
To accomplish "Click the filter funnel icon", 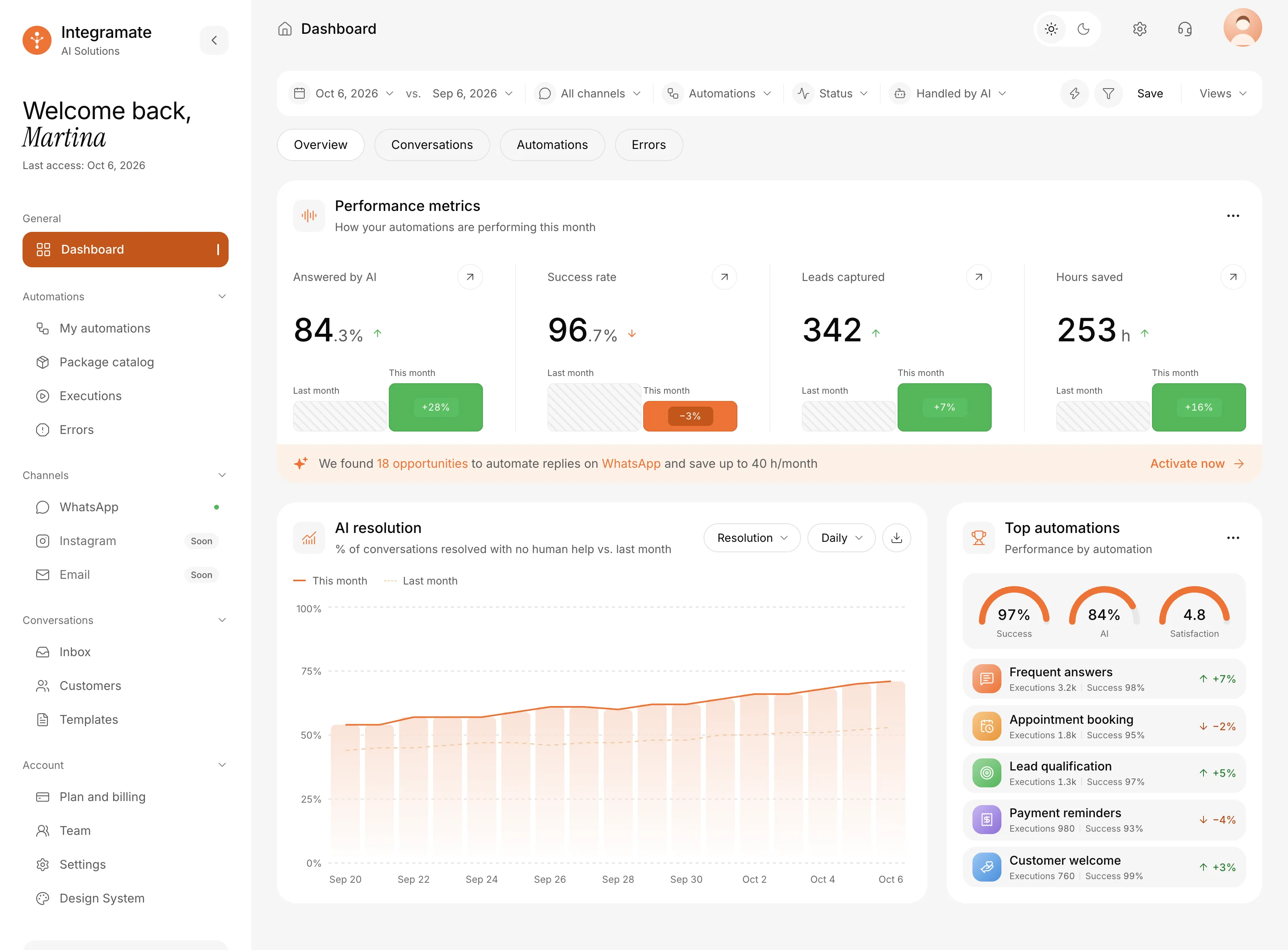I will pyautogui.click(x=1108, y=94).
